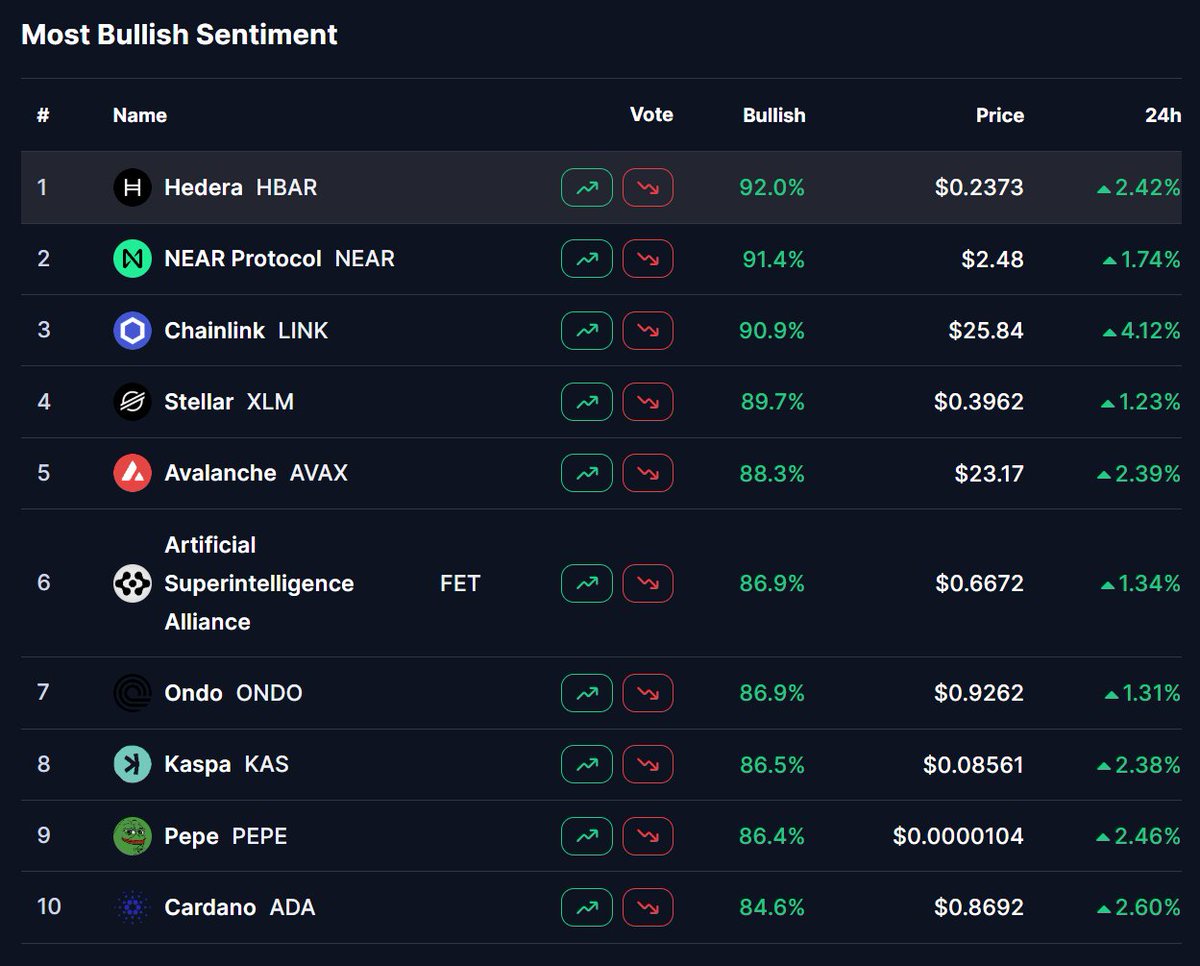The height and width of the screenshot is (966, 1200).
Task: Vote bullish on Pepe
Action: pos(587,836)
